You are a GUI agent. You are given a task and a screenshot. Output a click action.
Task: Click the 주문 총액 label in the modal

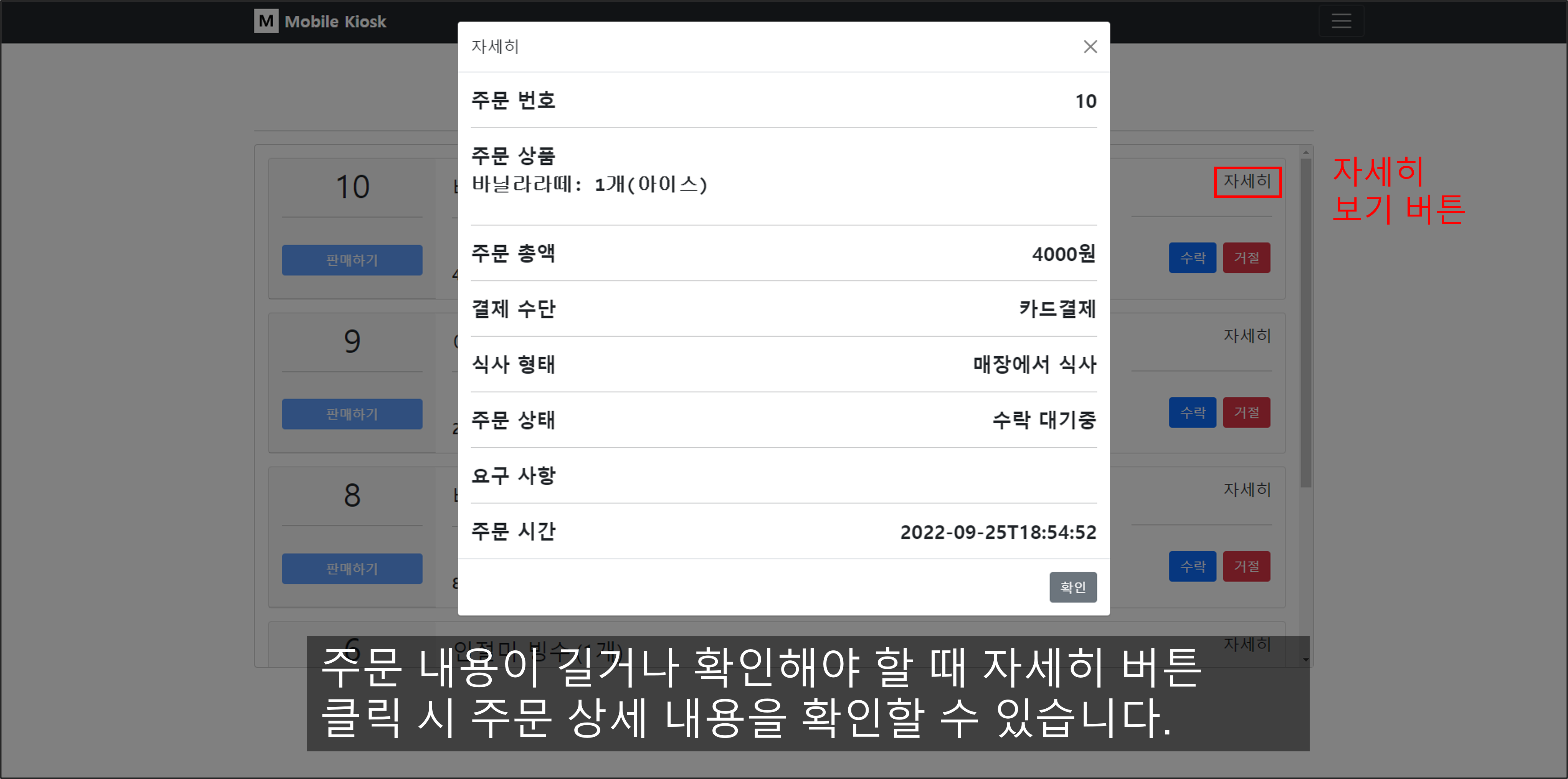tap(514, 253)
